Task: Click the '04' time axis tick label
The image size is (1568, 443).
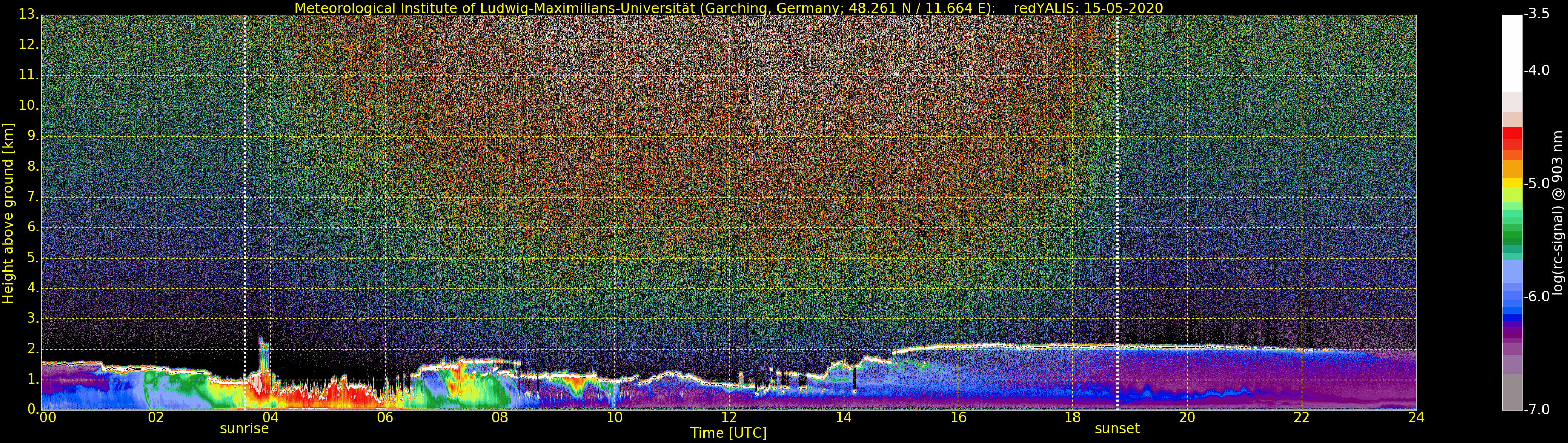Action: tap(270, 417)
